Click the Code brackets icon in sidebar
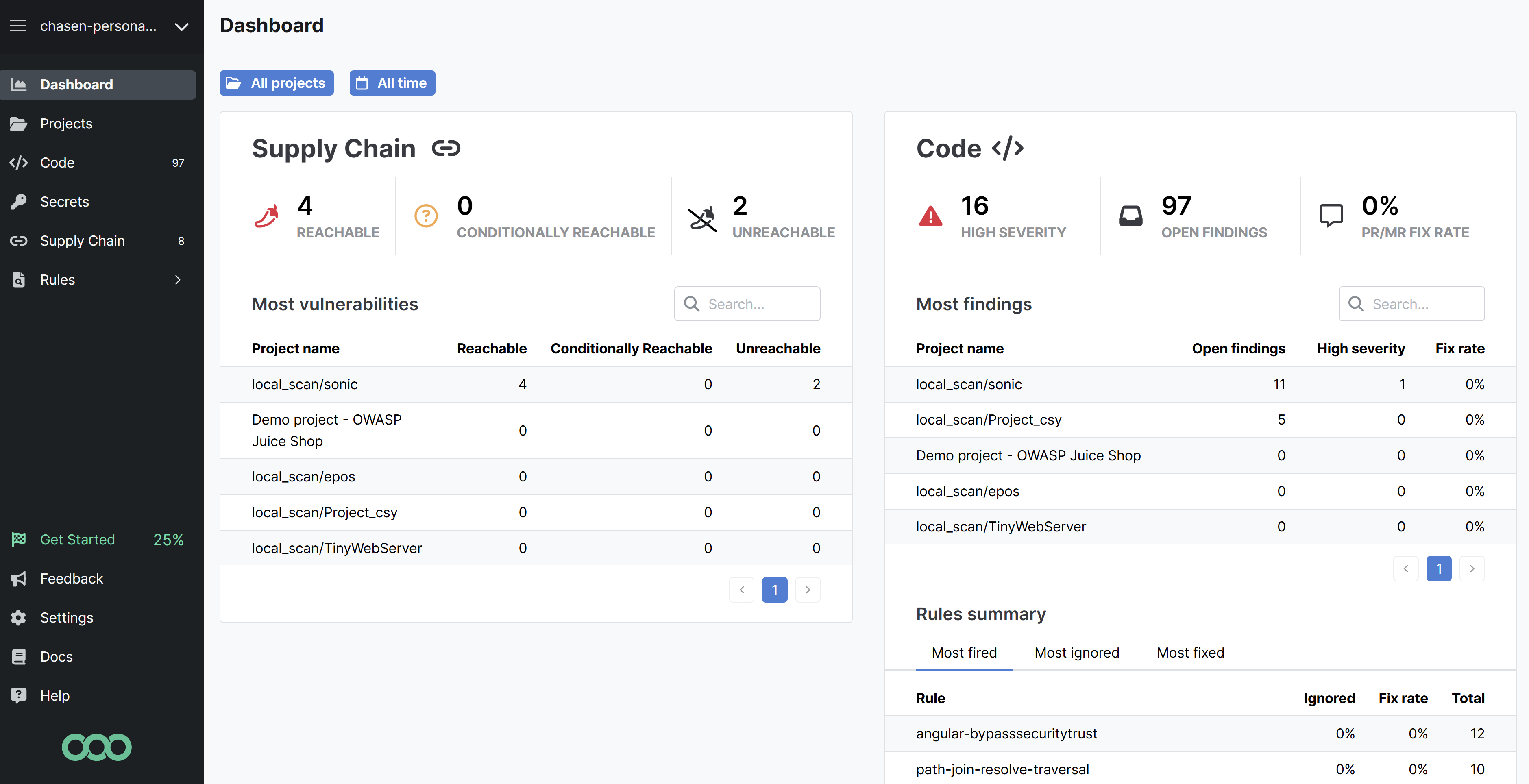 [x=19, y=163]
